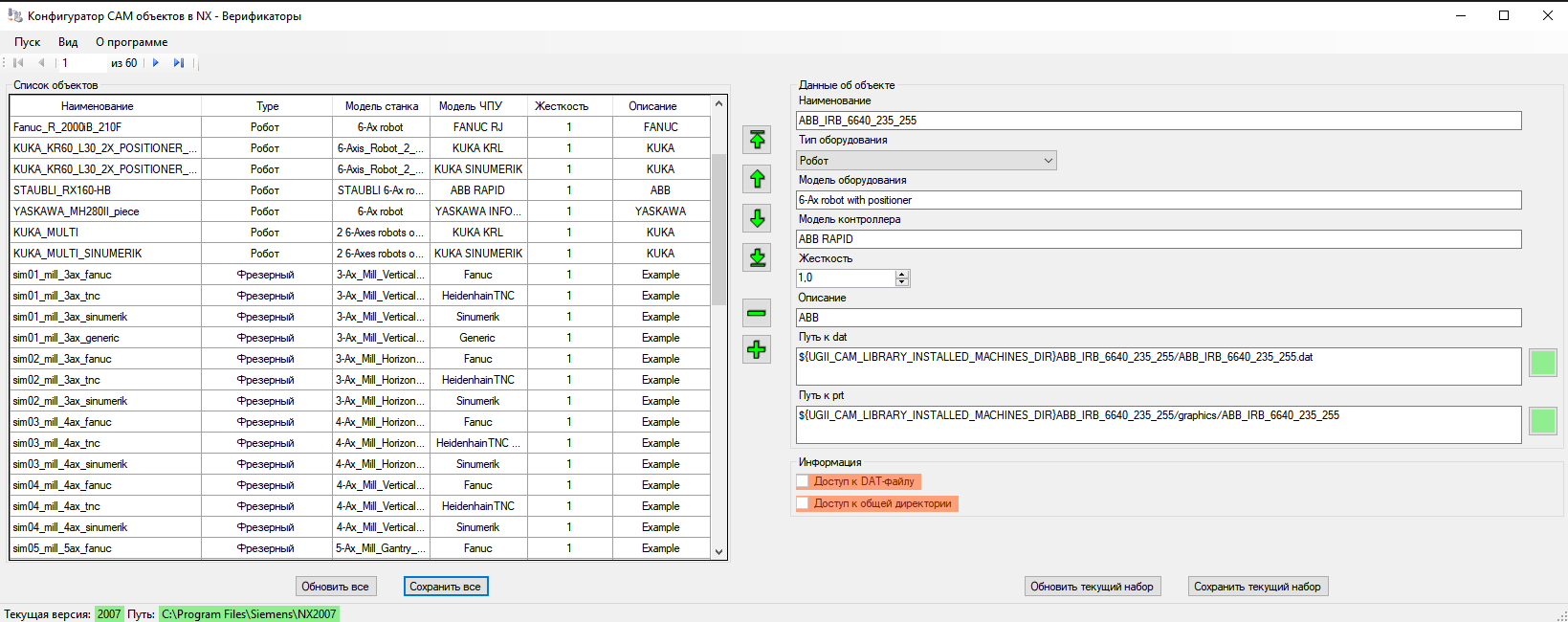
Task: Toggle 'Доступ к DAT-файлу' checkbox
Action: pyautogui.click(x=804, y=481)
